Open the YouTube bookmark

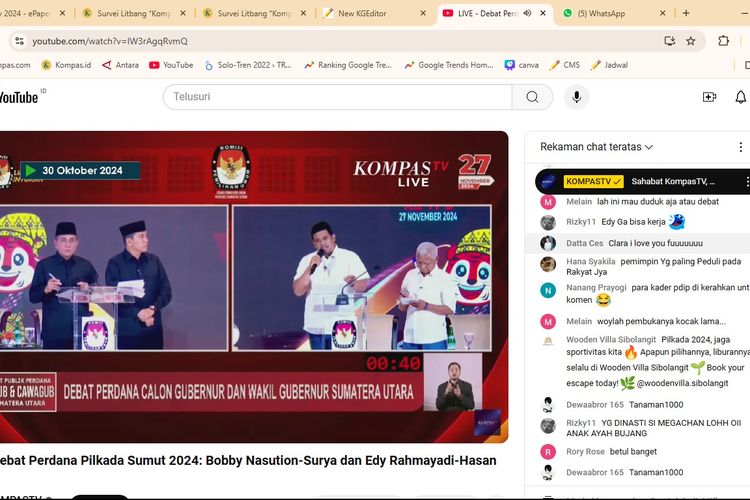click(171, 65)
